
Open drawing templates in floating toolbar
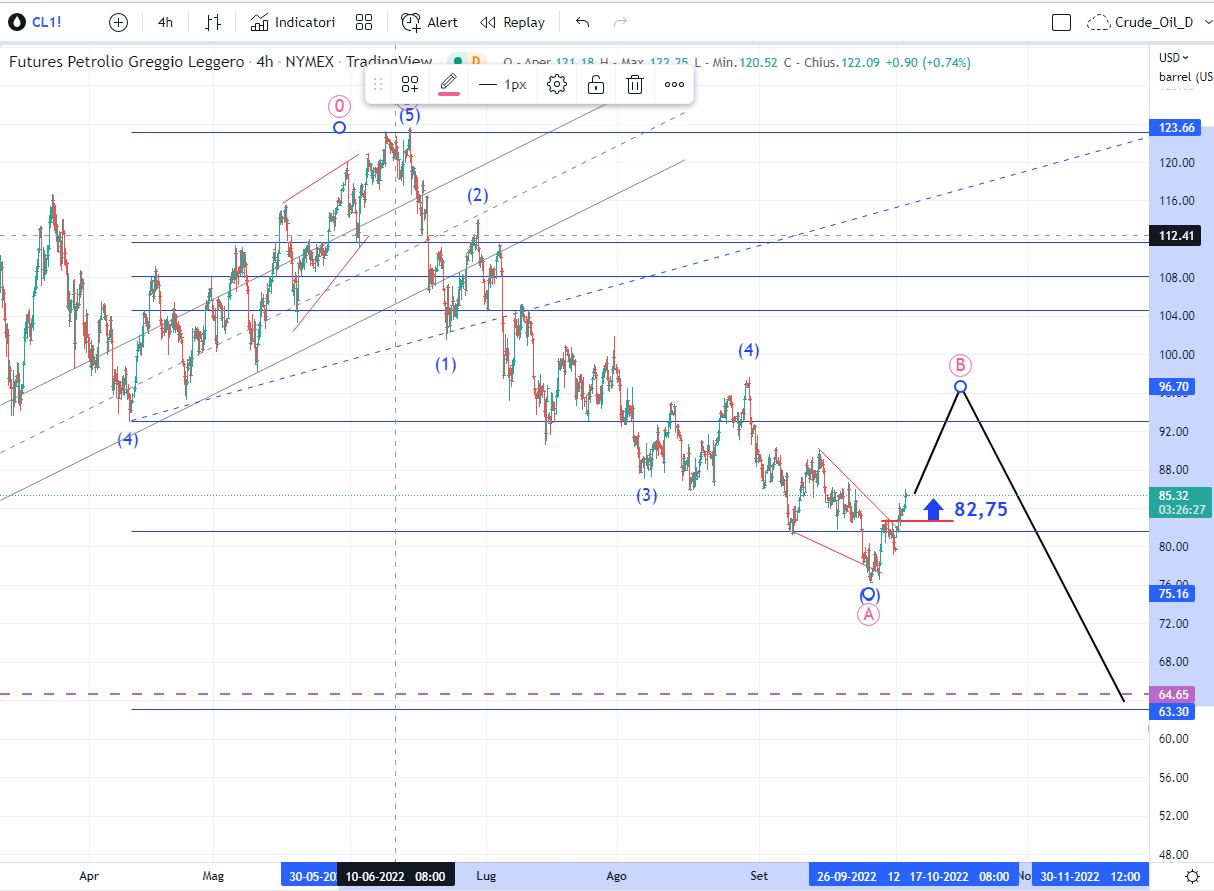click(410, 85)
